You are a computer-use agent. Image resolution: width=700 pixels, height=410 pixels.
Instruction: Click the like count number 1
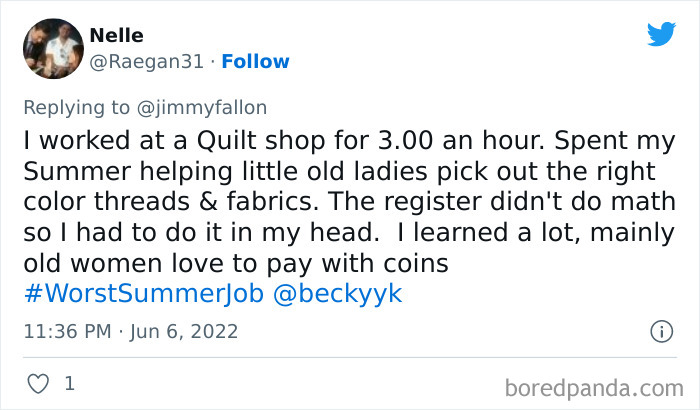(x=68, y=383)
